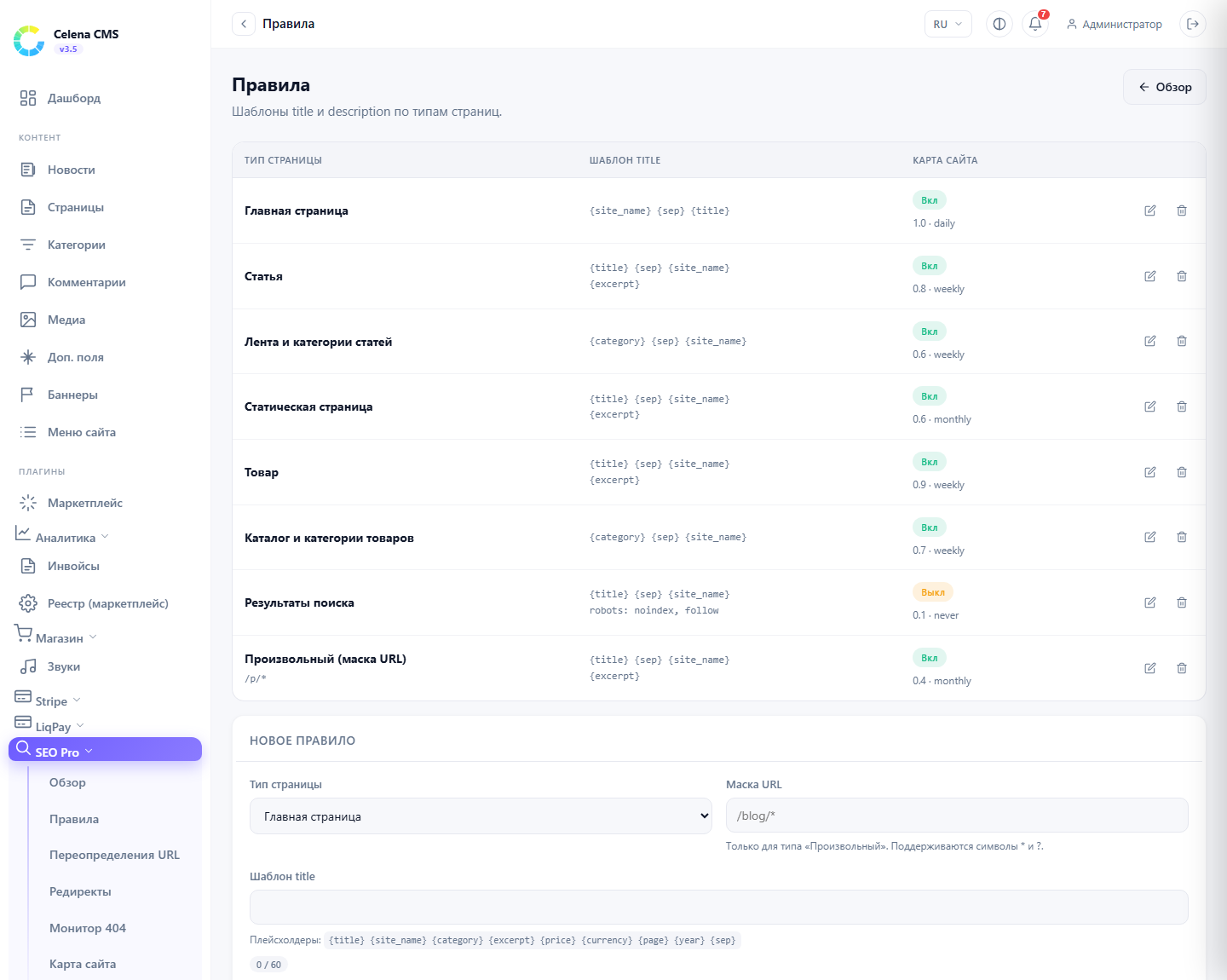Click the Обзор back button
The height and width of the screenshot is (980, 1227).
click(x=1164, y=87)
